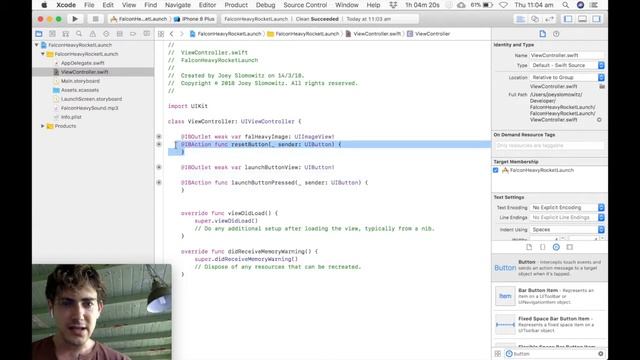
Task: Switch to the Assistant editor
Action: pyautogui.click(x=535, y=19)
